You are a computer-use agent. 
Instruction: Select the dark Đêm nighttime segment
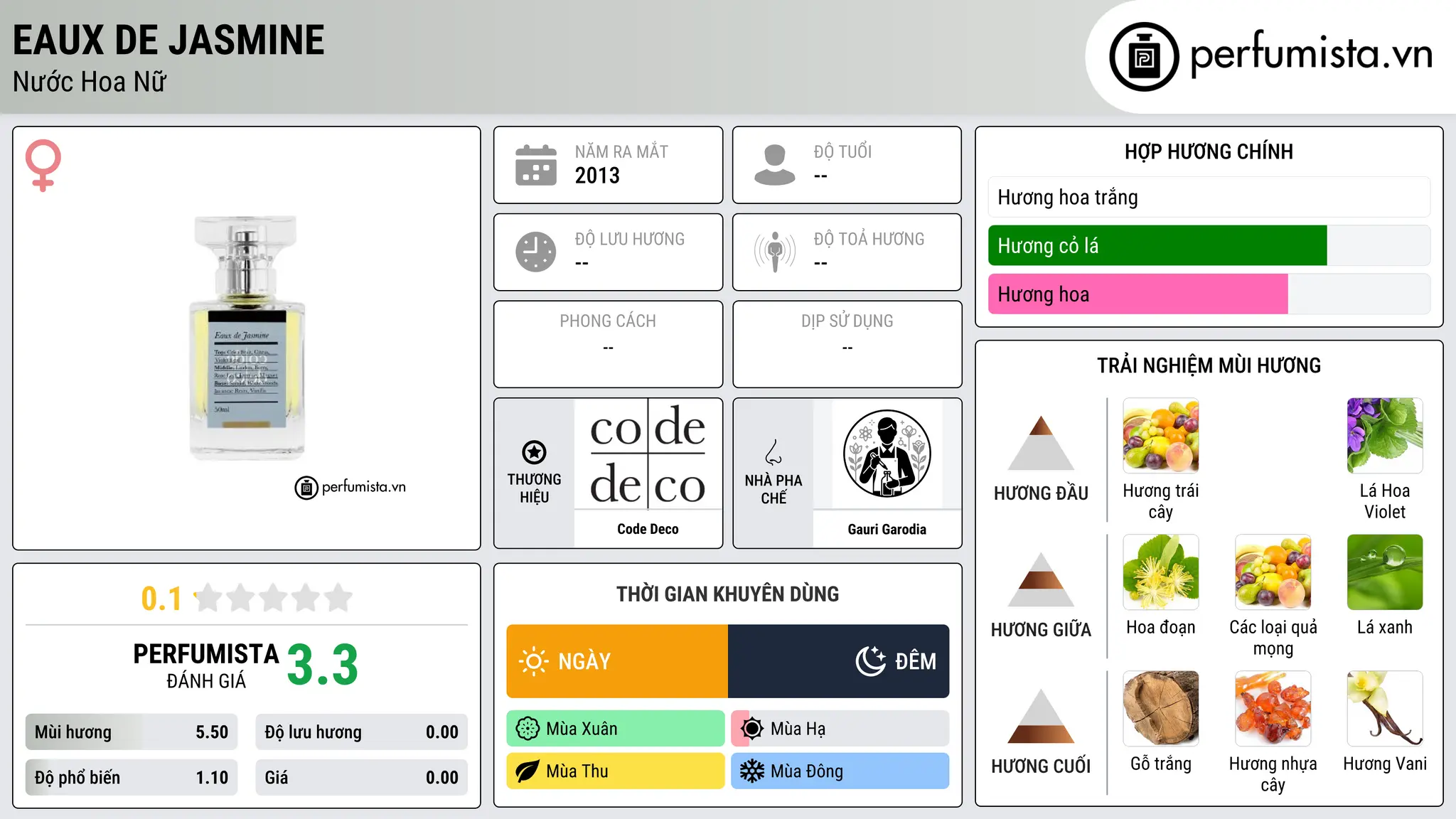839,661
